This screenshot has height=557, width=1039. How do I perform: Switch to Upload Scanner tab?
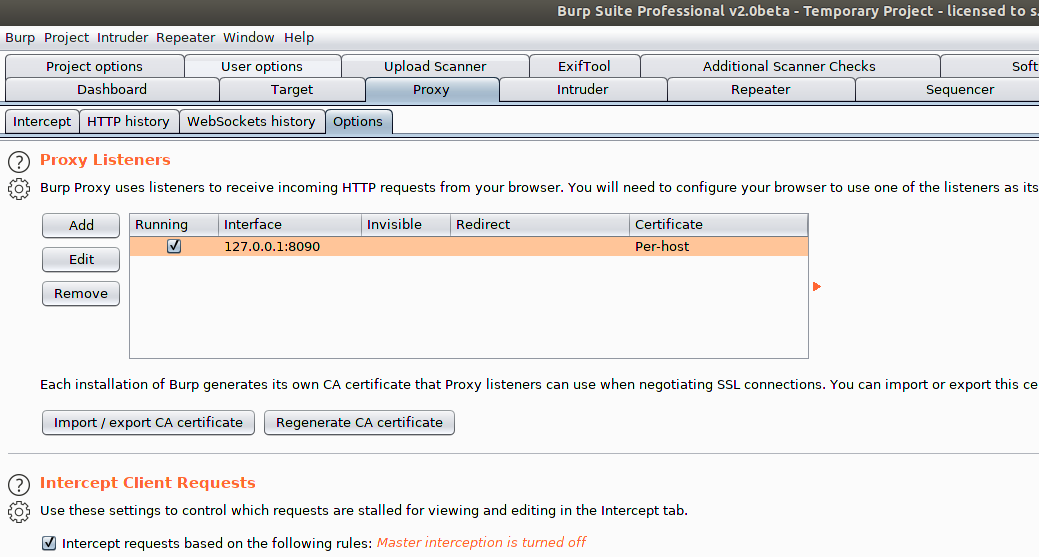435,66
